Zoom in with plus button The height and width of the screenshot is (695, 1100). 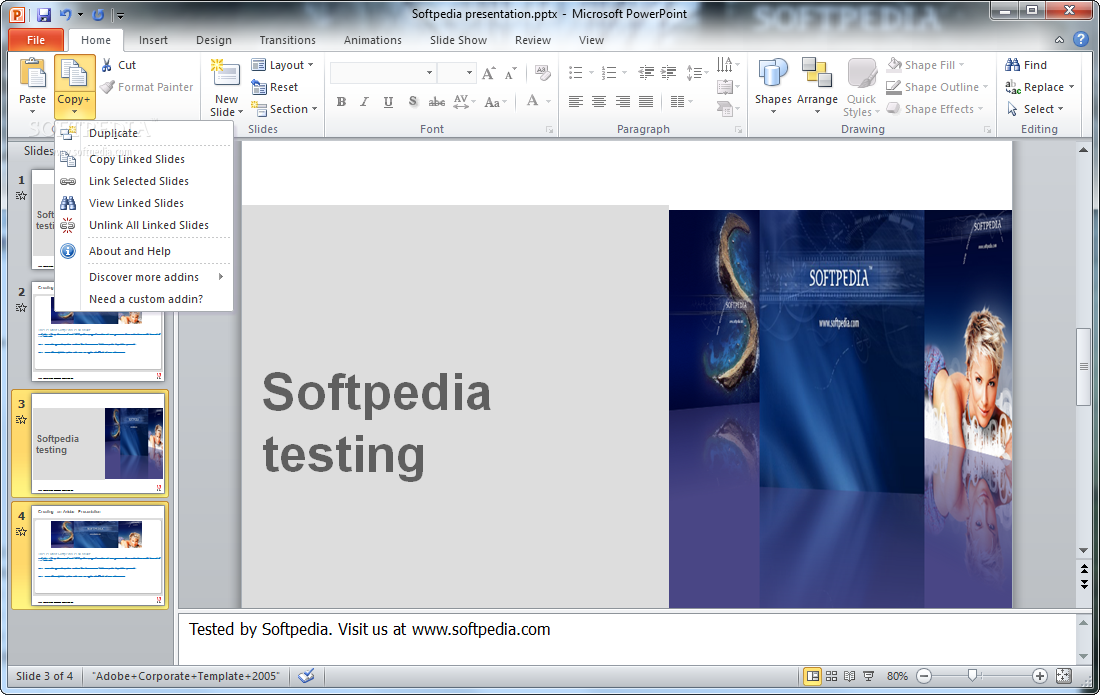pos(1040,676)
